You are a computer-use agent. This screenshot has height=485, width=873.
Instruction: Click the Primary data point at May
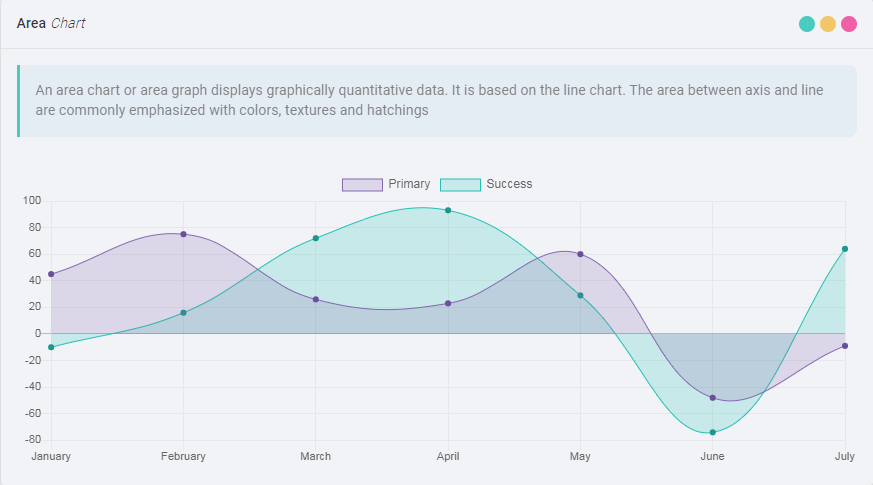(580, 254)
